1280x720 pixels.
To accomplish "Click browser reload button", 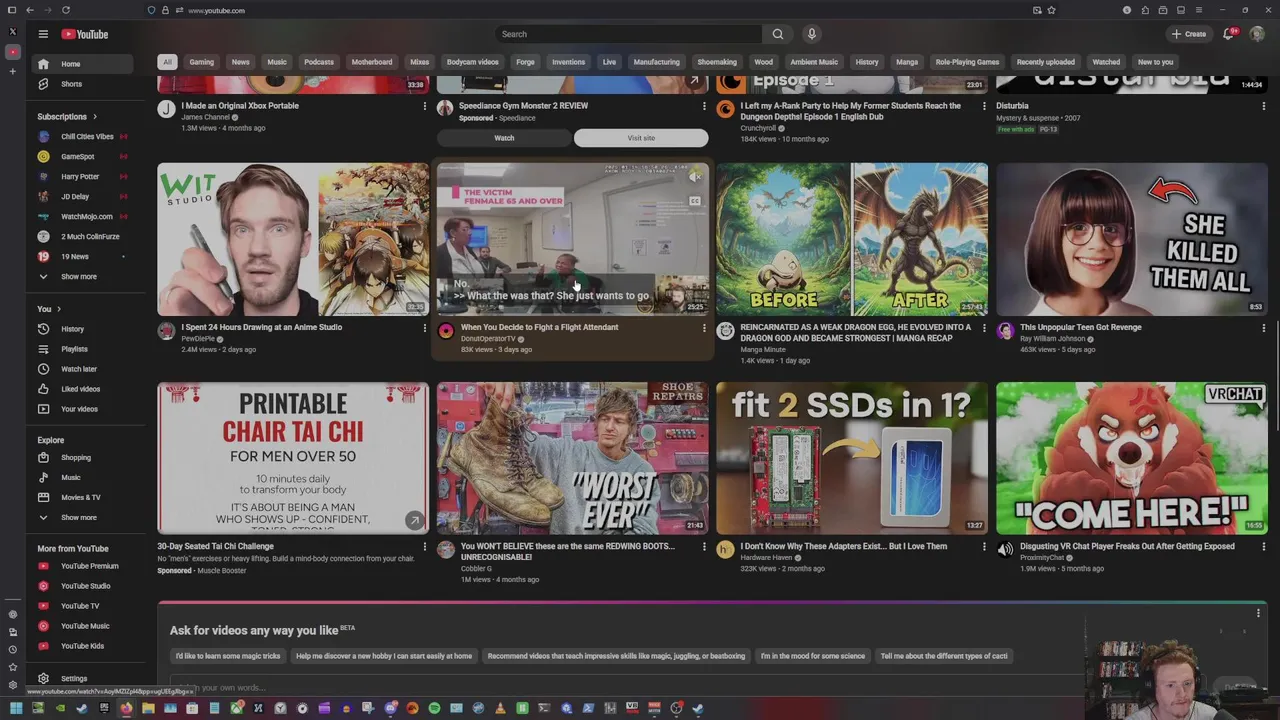I will (66, 10).
